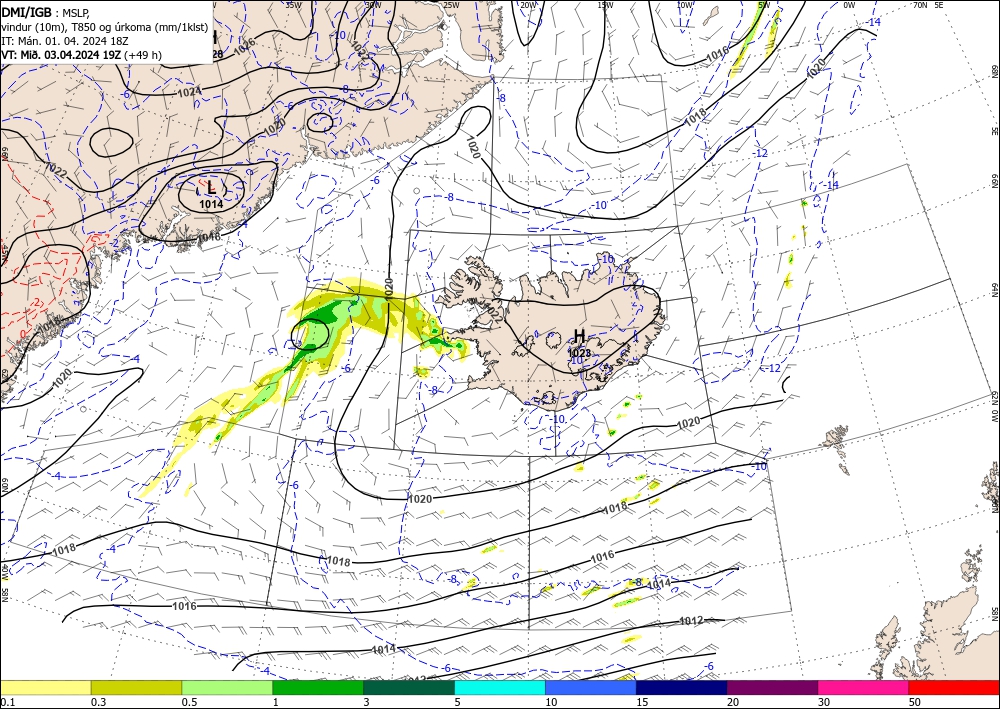The height and width of the screenshot is (709, 1000).
Task: Click the 'IT: Mán. 01. 04. 2024 18Z' line
Action: 65,41
